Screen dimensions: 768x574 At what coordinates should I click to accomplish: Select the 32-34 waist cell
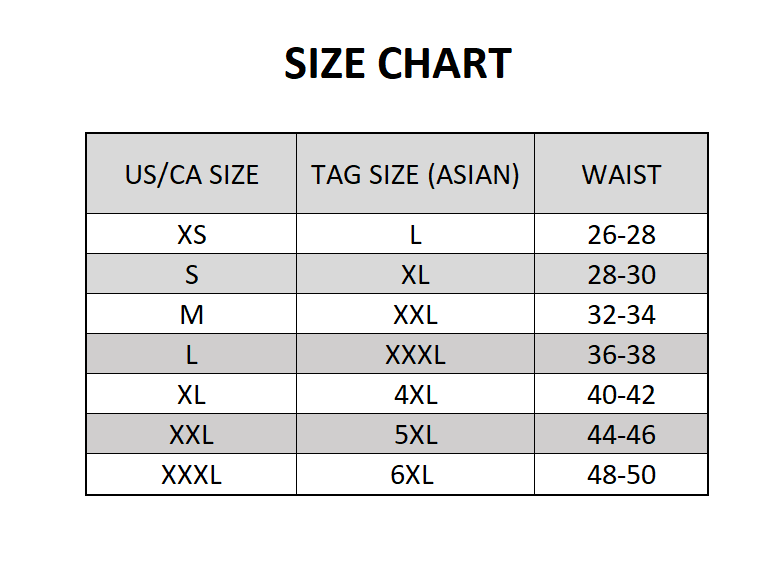pos(621,314)
